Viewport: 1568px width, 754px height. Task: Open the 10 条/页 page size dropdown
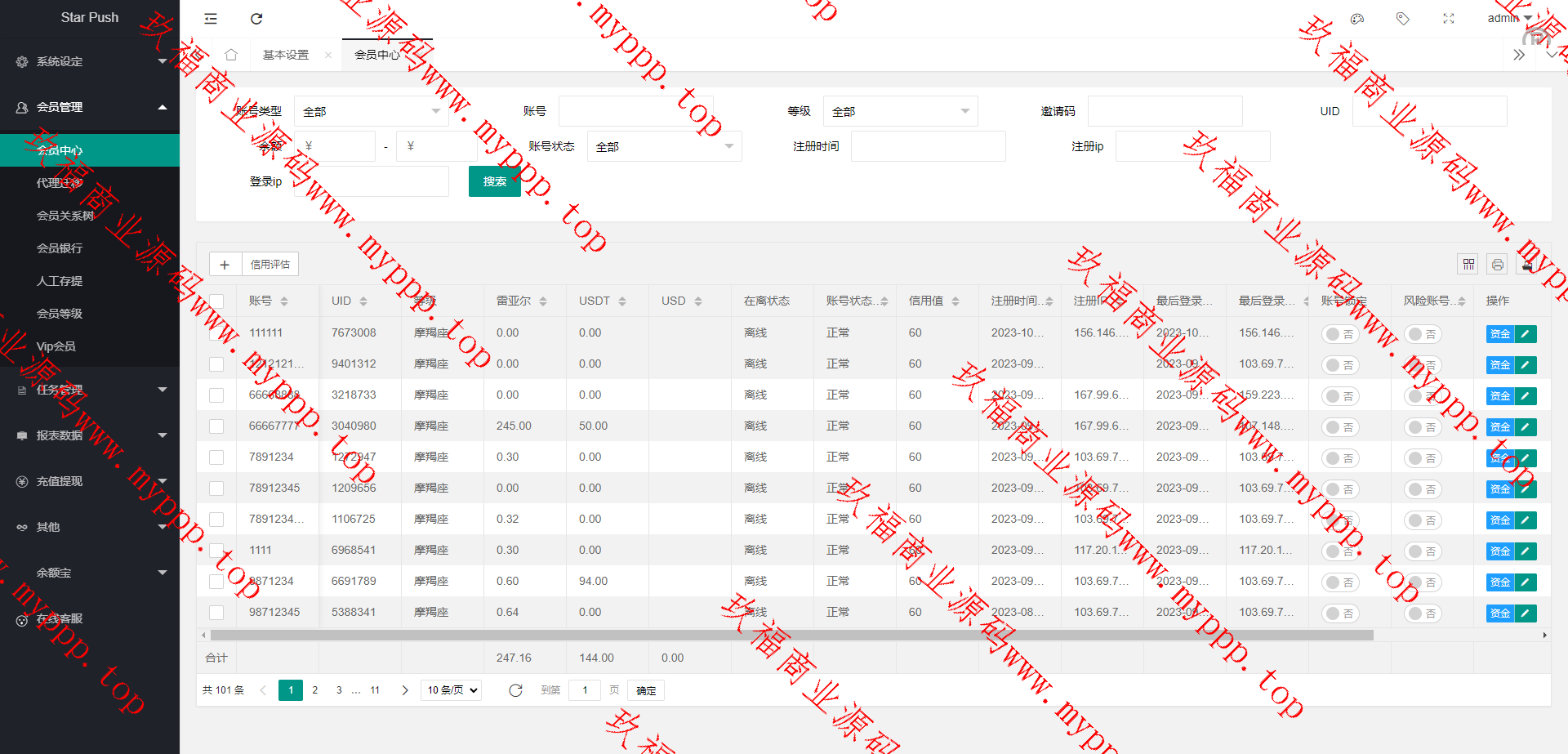point(451,690)
